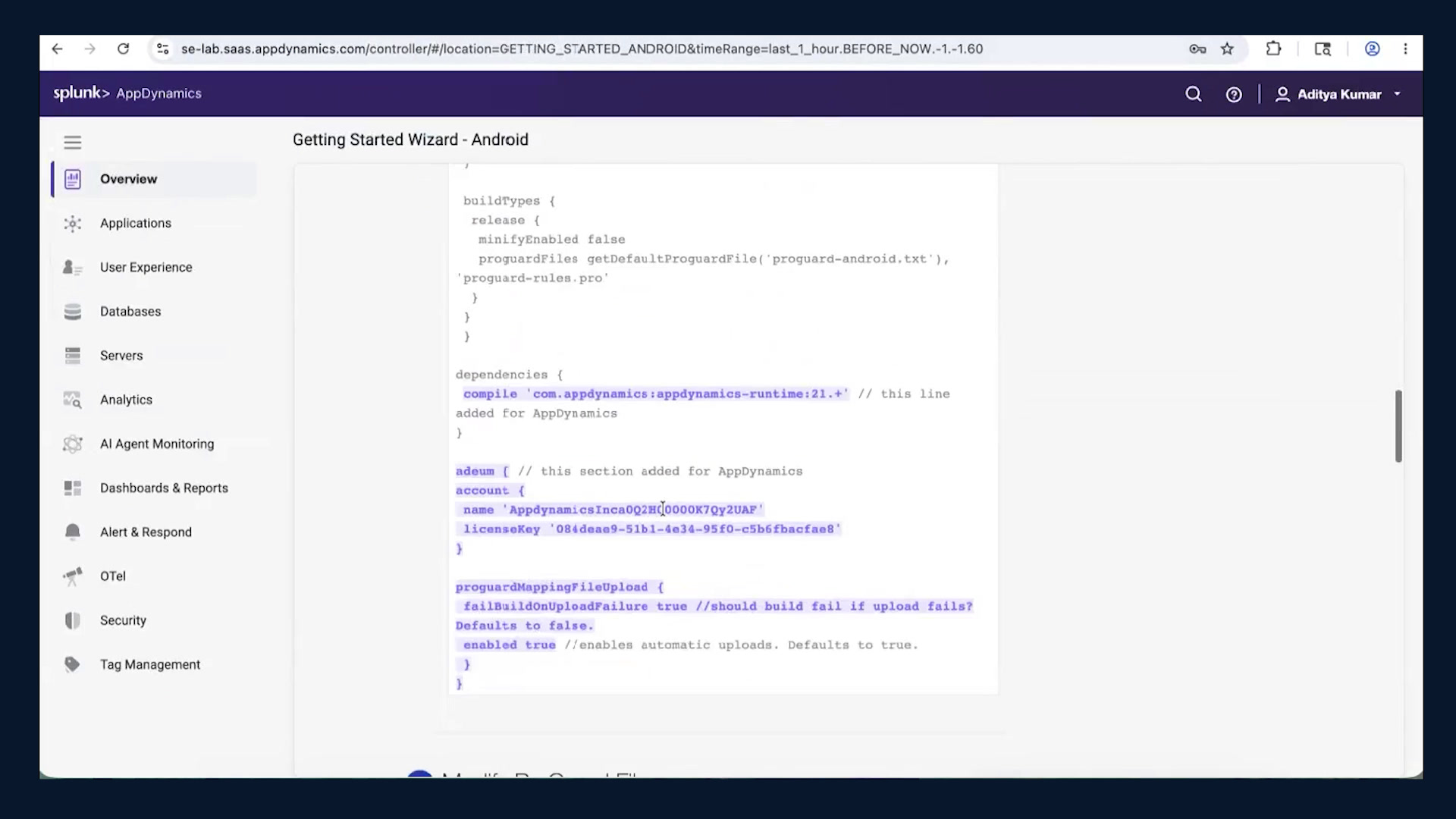The width and height of the screenshot is (1456, 819).
Task: Click the browser back arrow
Action: (x=58, y=49)
